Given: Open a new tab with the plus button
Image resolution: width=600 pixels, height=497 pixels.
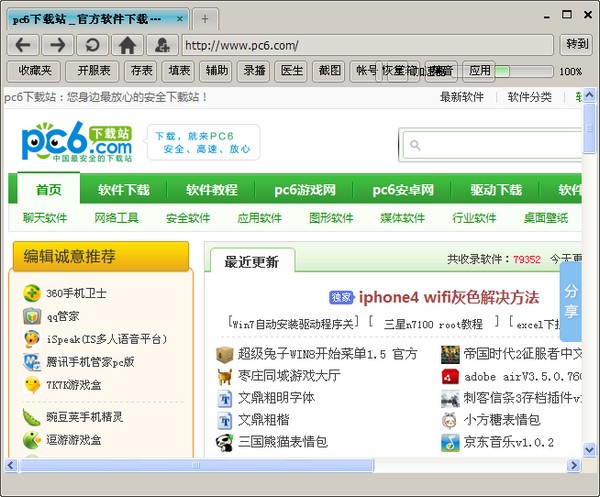Looking at the screenshot, I should pos(205,19).
